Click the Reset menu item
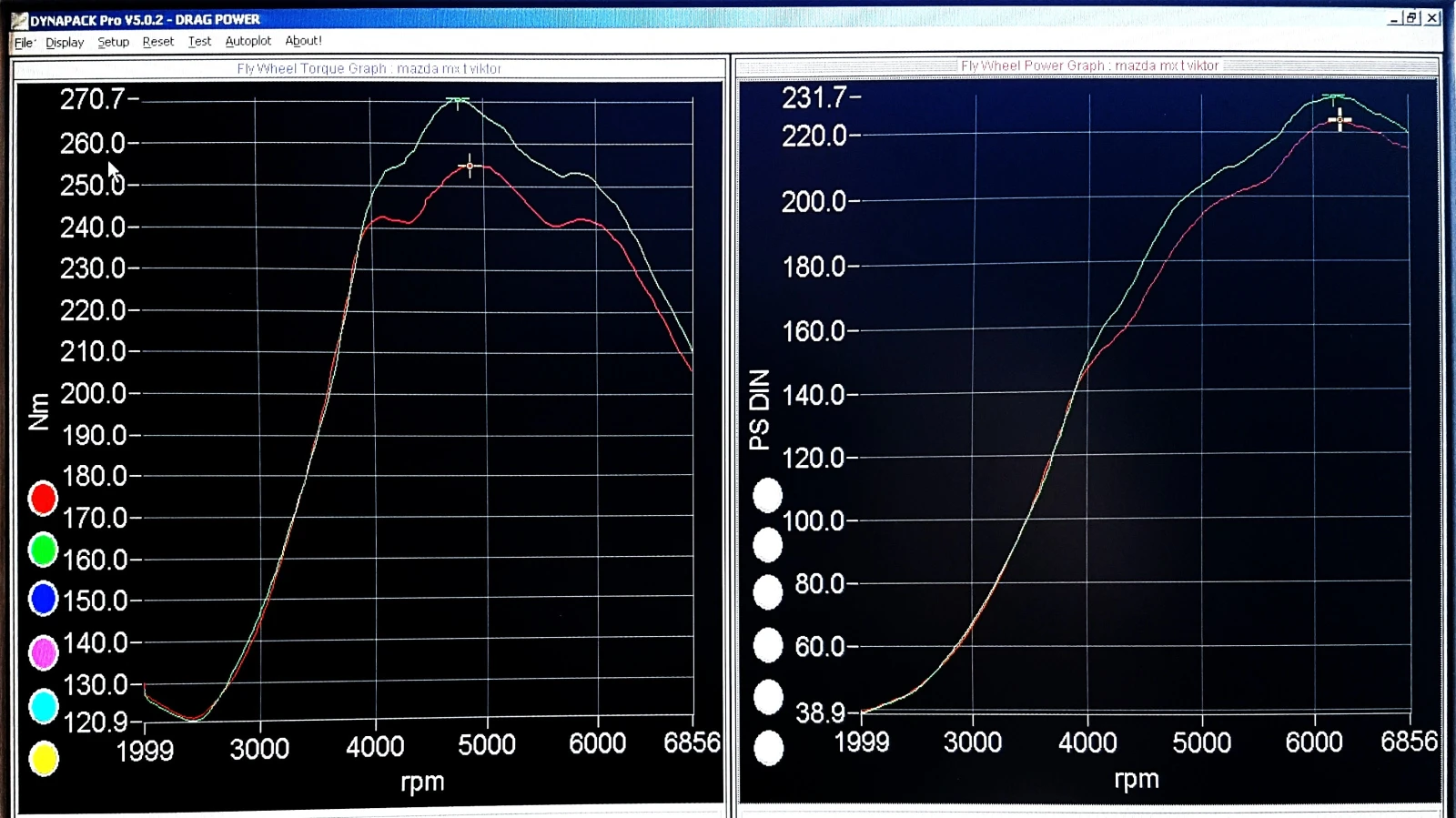The width and height of the screenshot is (1456, 818). (158, 42)
